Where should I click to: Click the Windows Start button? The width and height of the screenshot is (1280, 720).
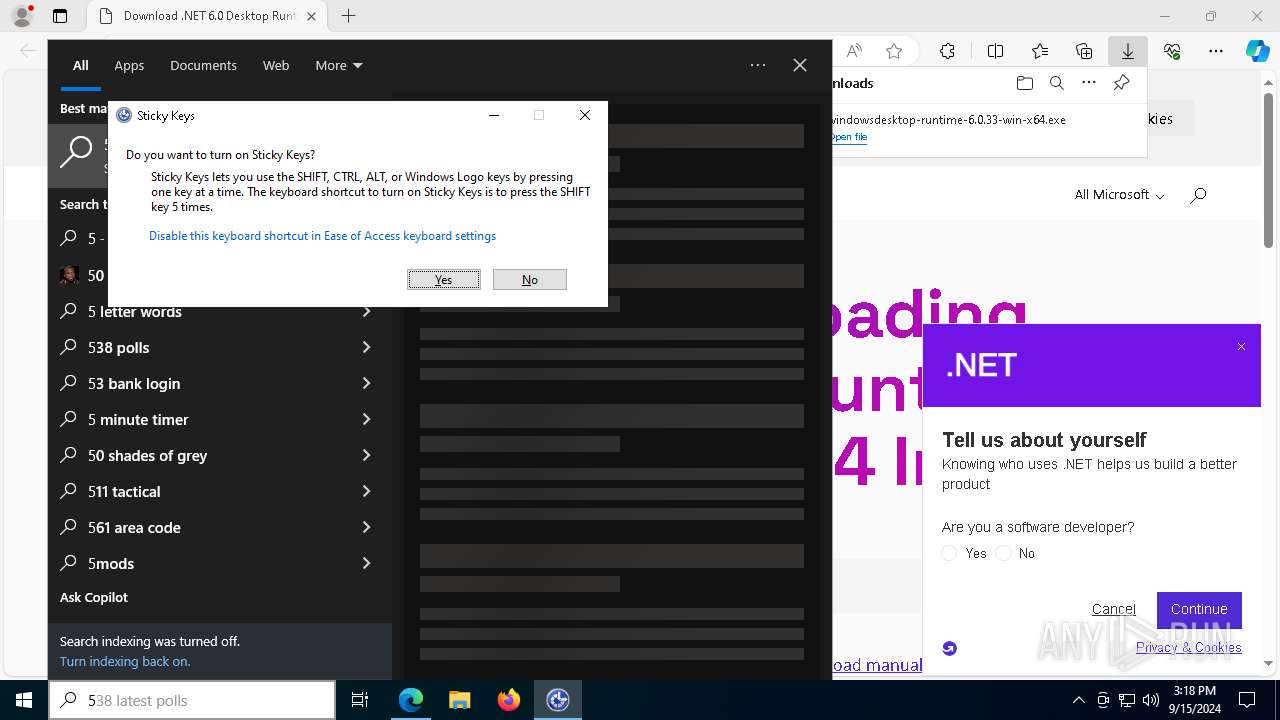click(24, 700)
